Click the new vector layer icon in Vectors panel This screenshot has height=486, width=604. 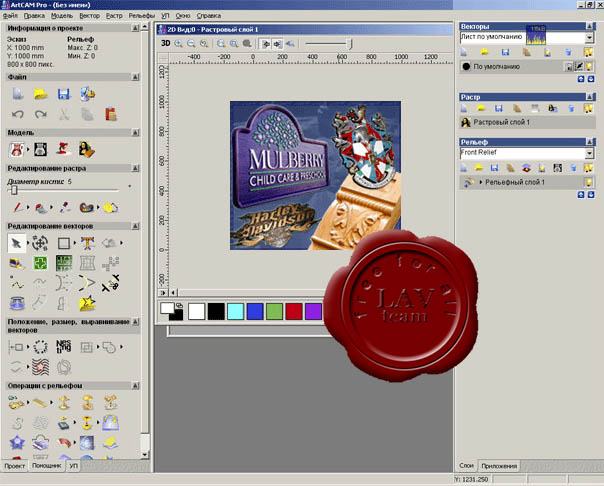click(x=464, y=52)
